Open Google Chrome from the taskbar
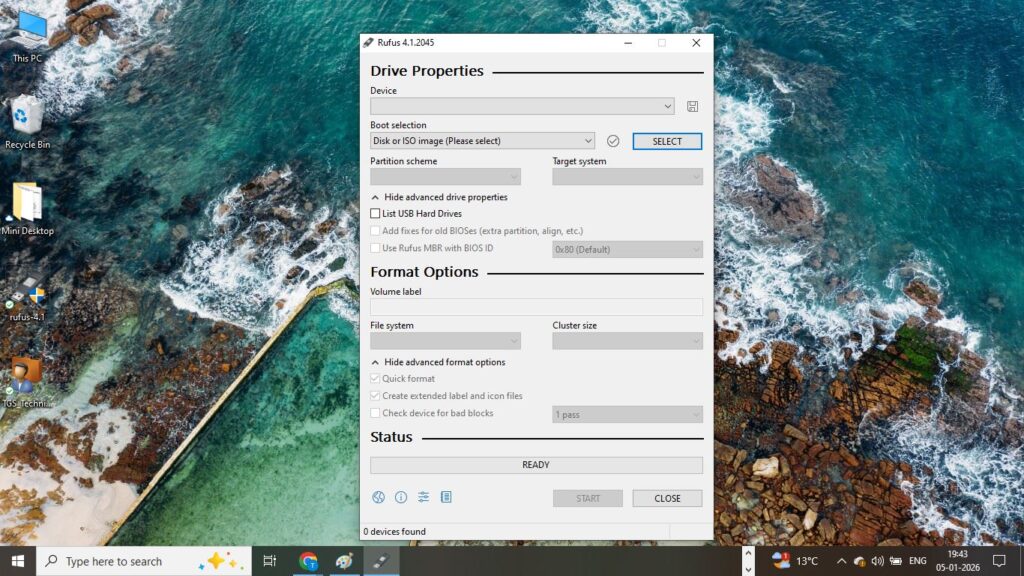 click(308, 561)
